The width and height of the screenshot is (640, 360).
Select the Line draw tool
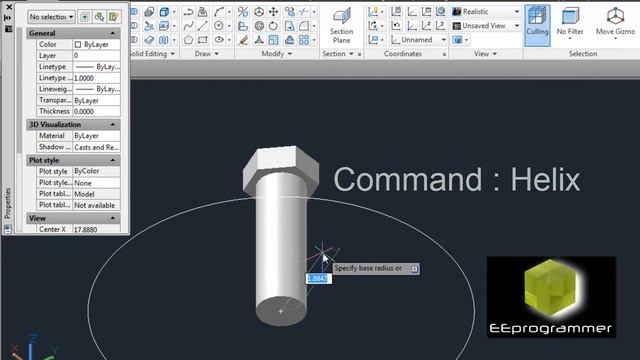coord(202,26)
